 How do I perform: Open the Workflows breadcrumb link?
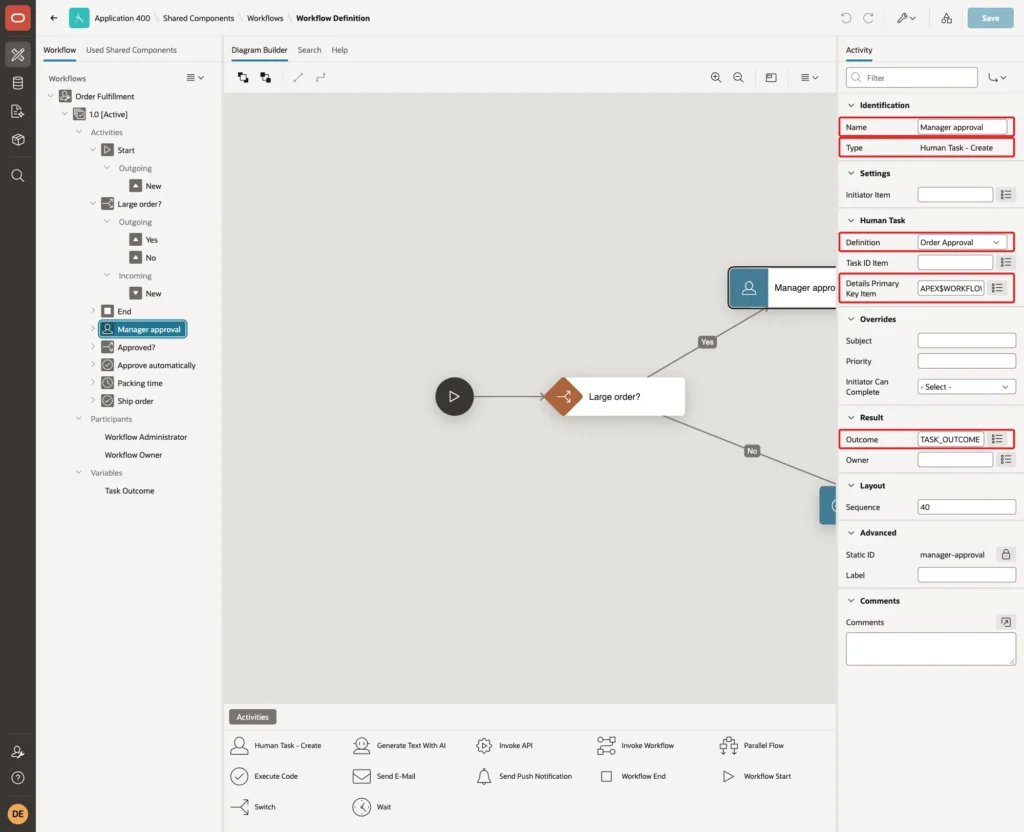[x=265, y=18]
